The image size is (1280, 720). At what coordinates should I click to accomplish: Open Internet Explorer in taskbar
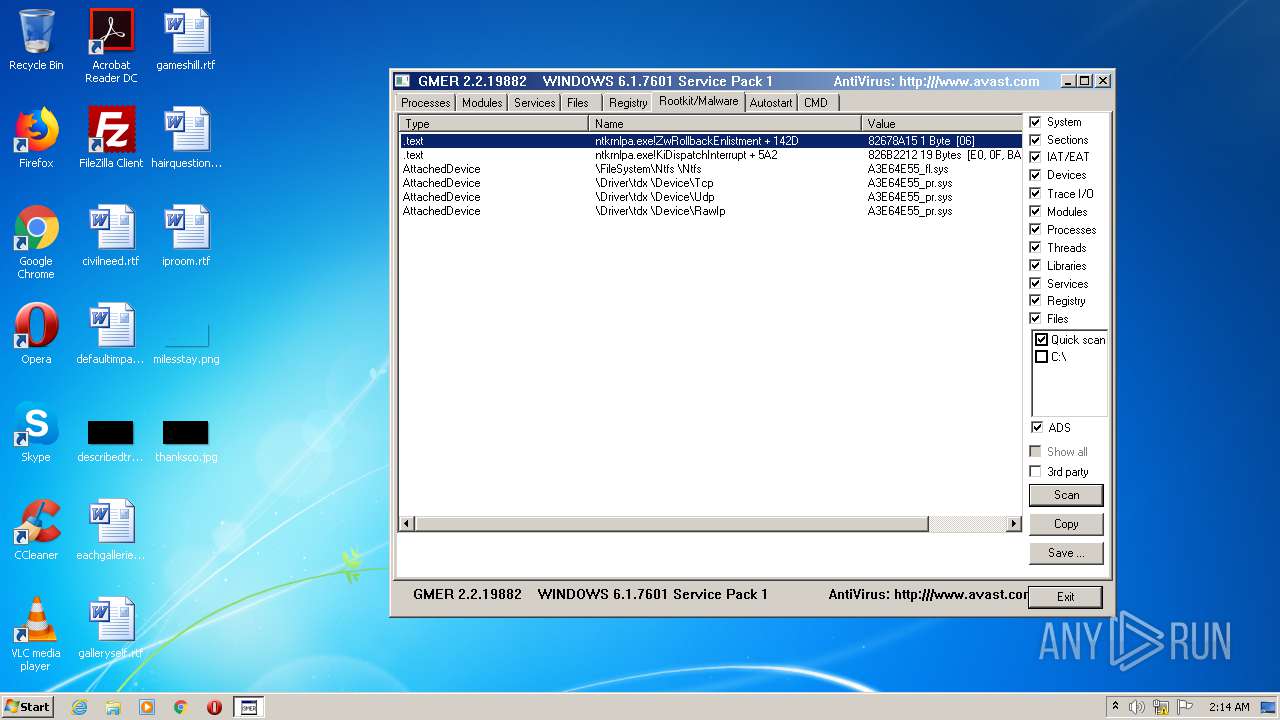tap(79, 707)
